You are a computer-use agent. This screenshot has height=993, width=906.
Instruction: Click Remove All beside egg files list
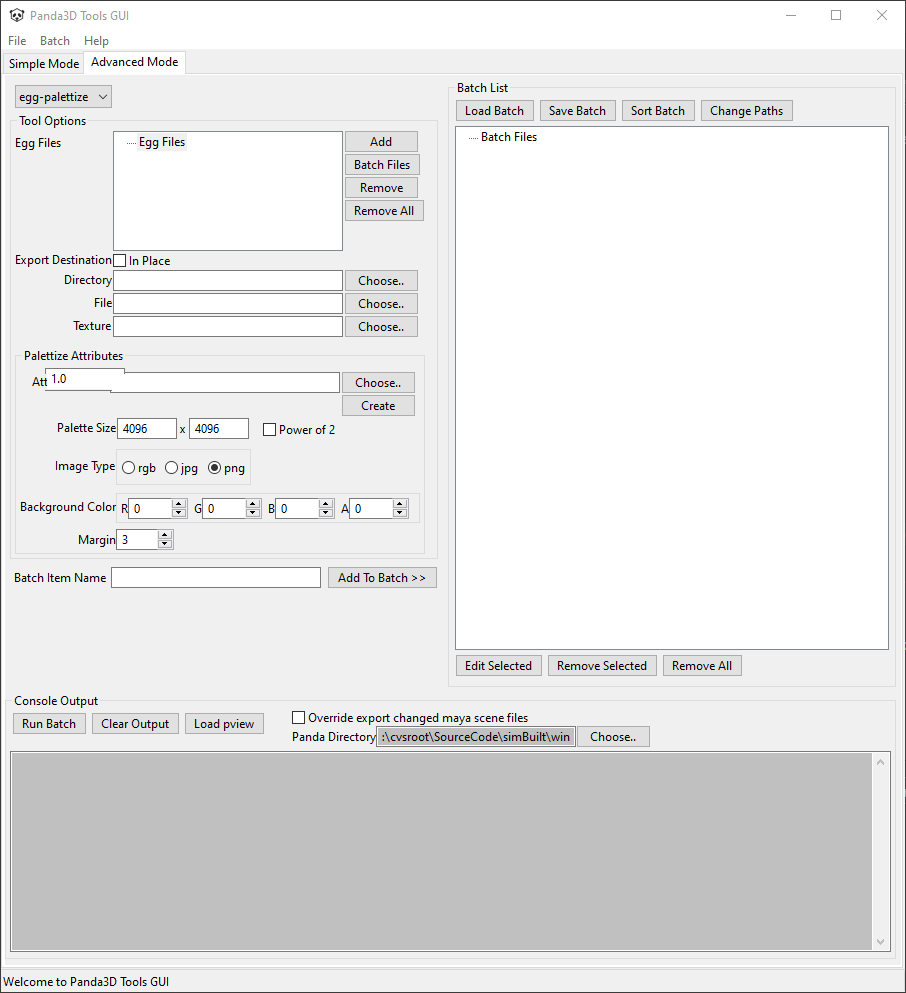click(x=384, y=211)
